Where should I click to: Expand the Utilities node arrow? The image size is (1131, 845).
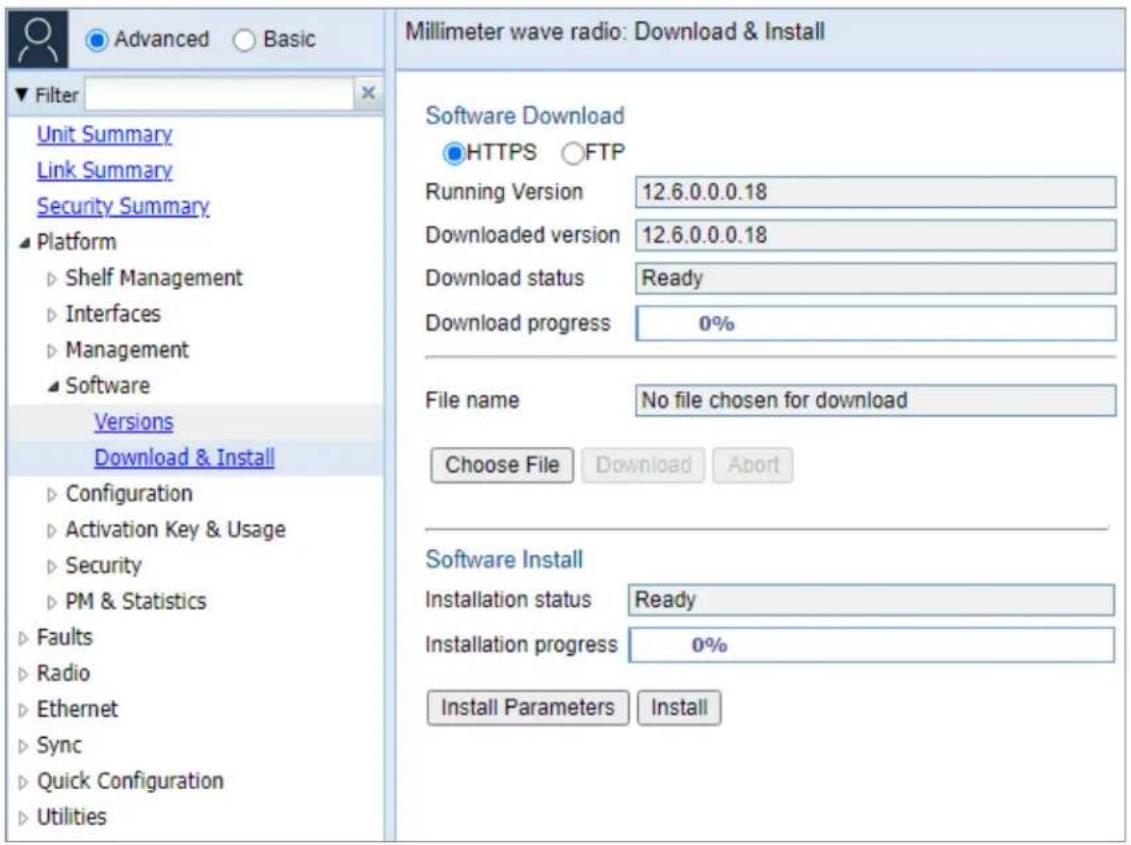click(x=23, y=818)
